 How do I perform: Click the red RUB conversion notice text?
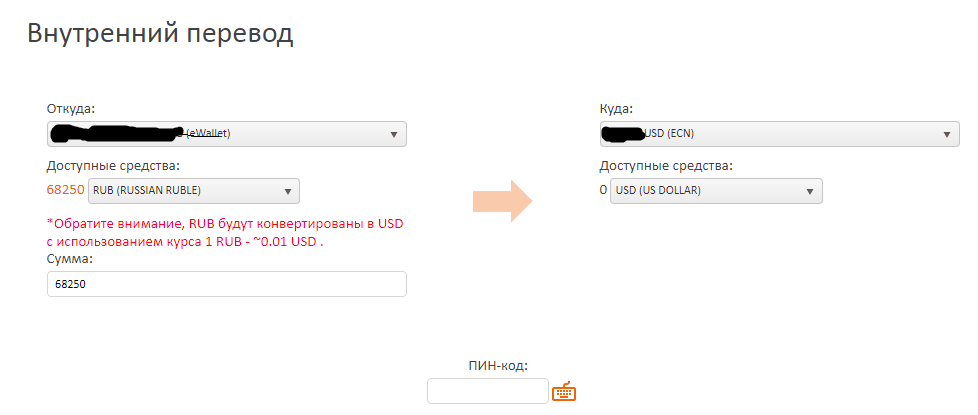230,233
